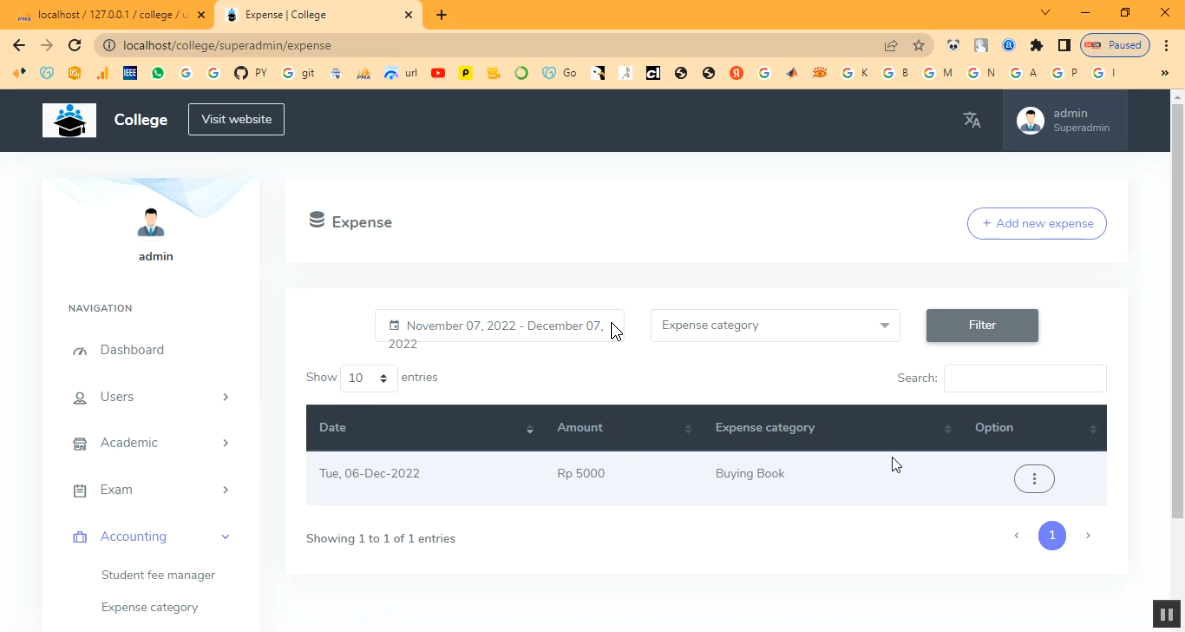
Task: Expand the Users navigation menu
Action: pos(150,397)
